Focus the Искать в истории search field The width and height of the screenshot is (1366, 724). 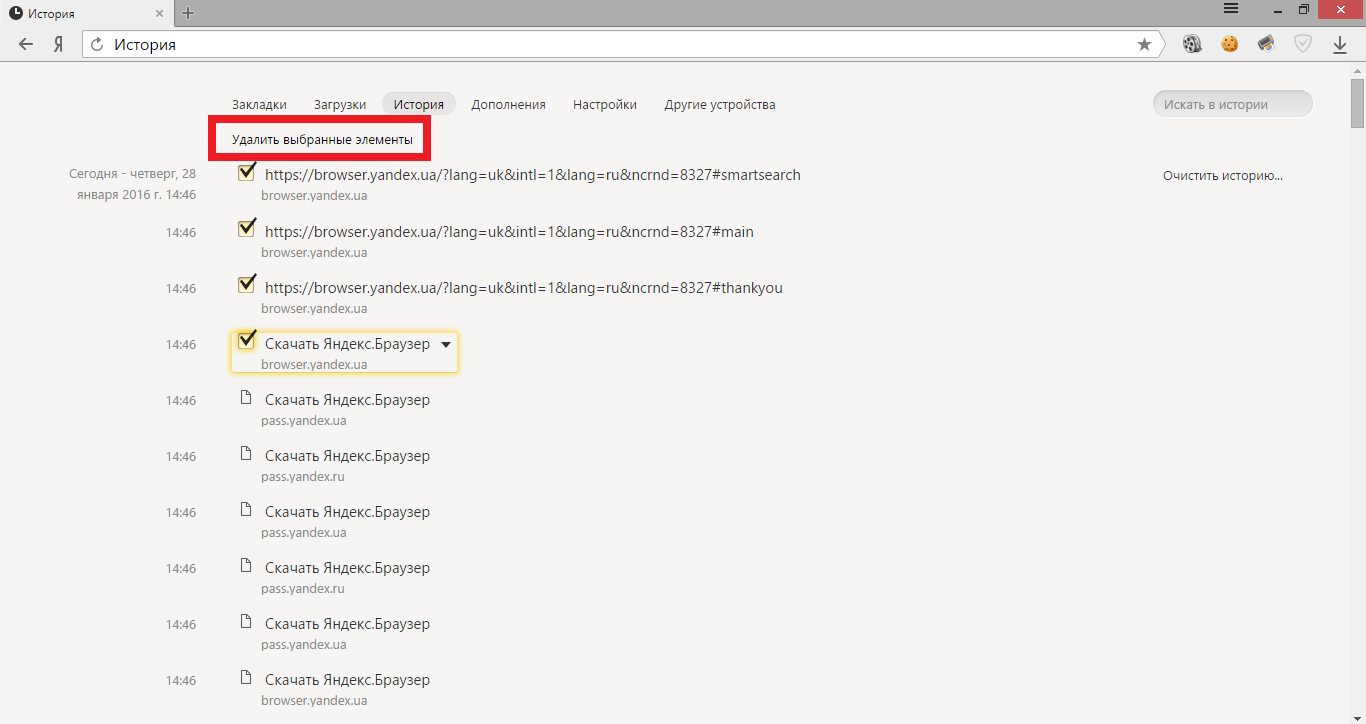coord(1233,104)
